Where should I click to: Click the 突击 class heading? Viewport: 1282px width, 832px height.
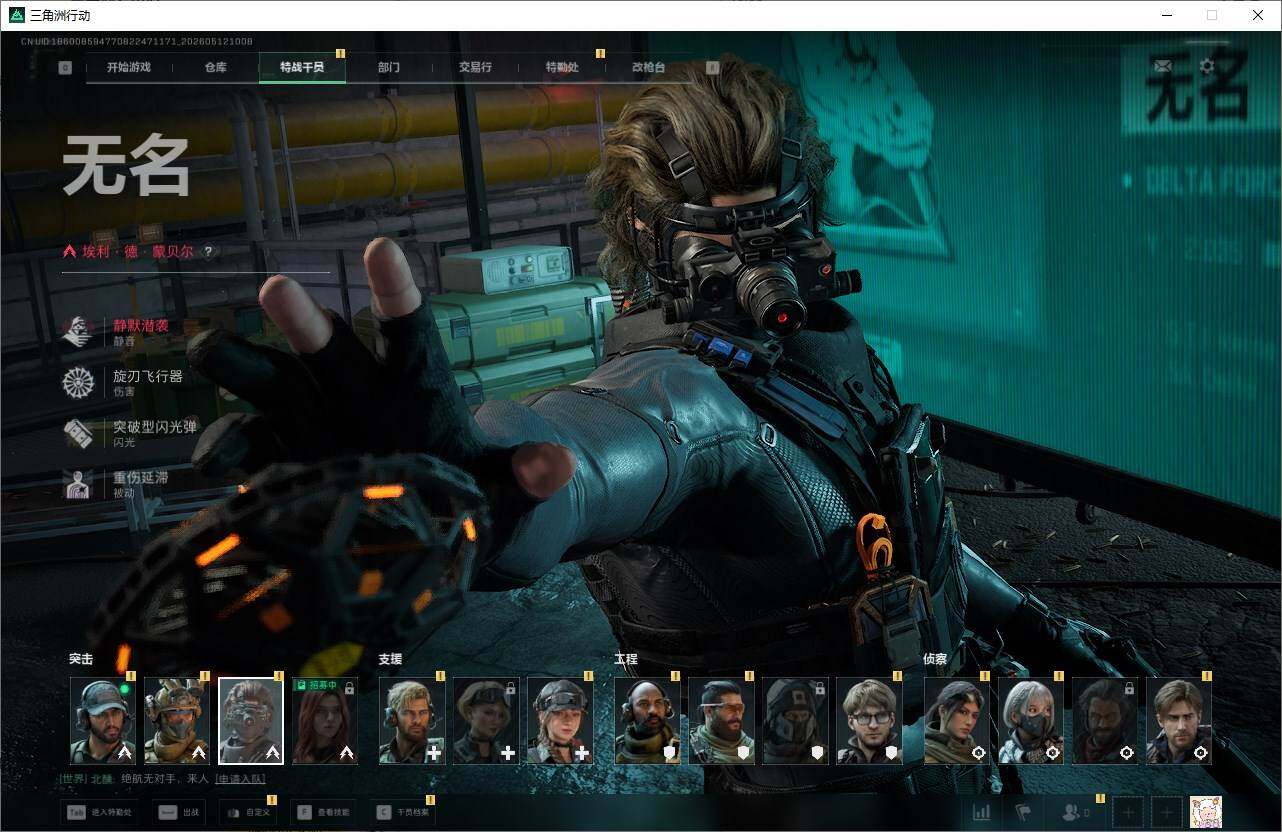click(x=81, y=659)
